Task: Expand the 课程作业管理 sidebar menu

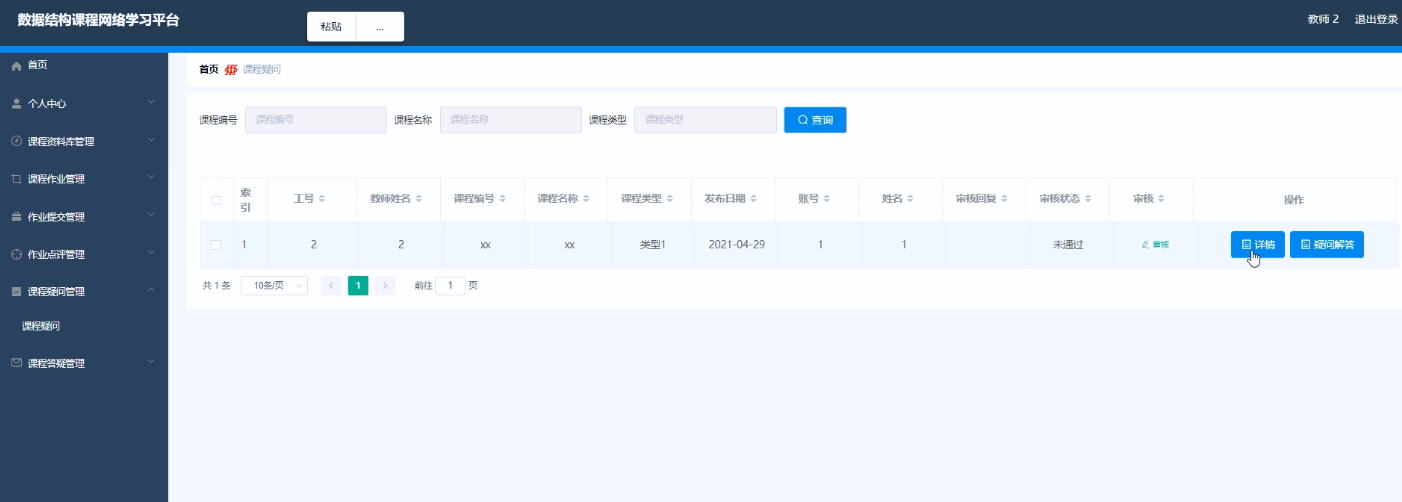Action: tap(151, 178)
